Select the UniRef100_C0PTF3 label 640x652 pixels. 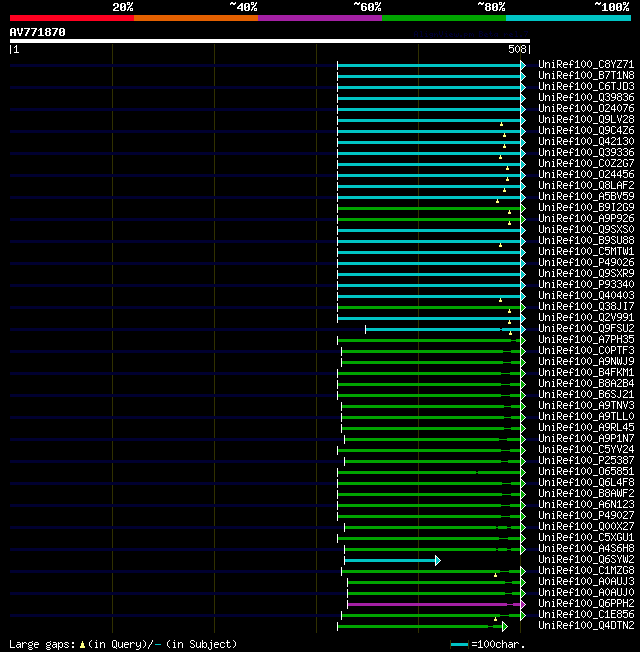click(586, 351)
